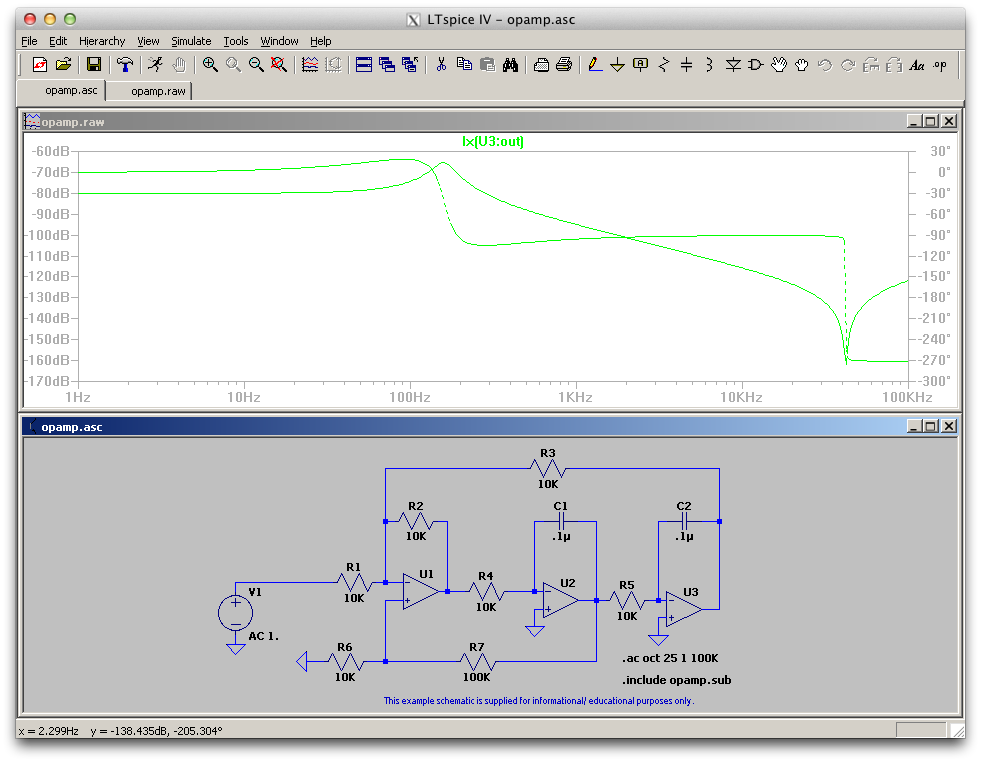Select the Draw Wire pencil tool
Viewport: 981px width, 762px height.
click(595, 64)
